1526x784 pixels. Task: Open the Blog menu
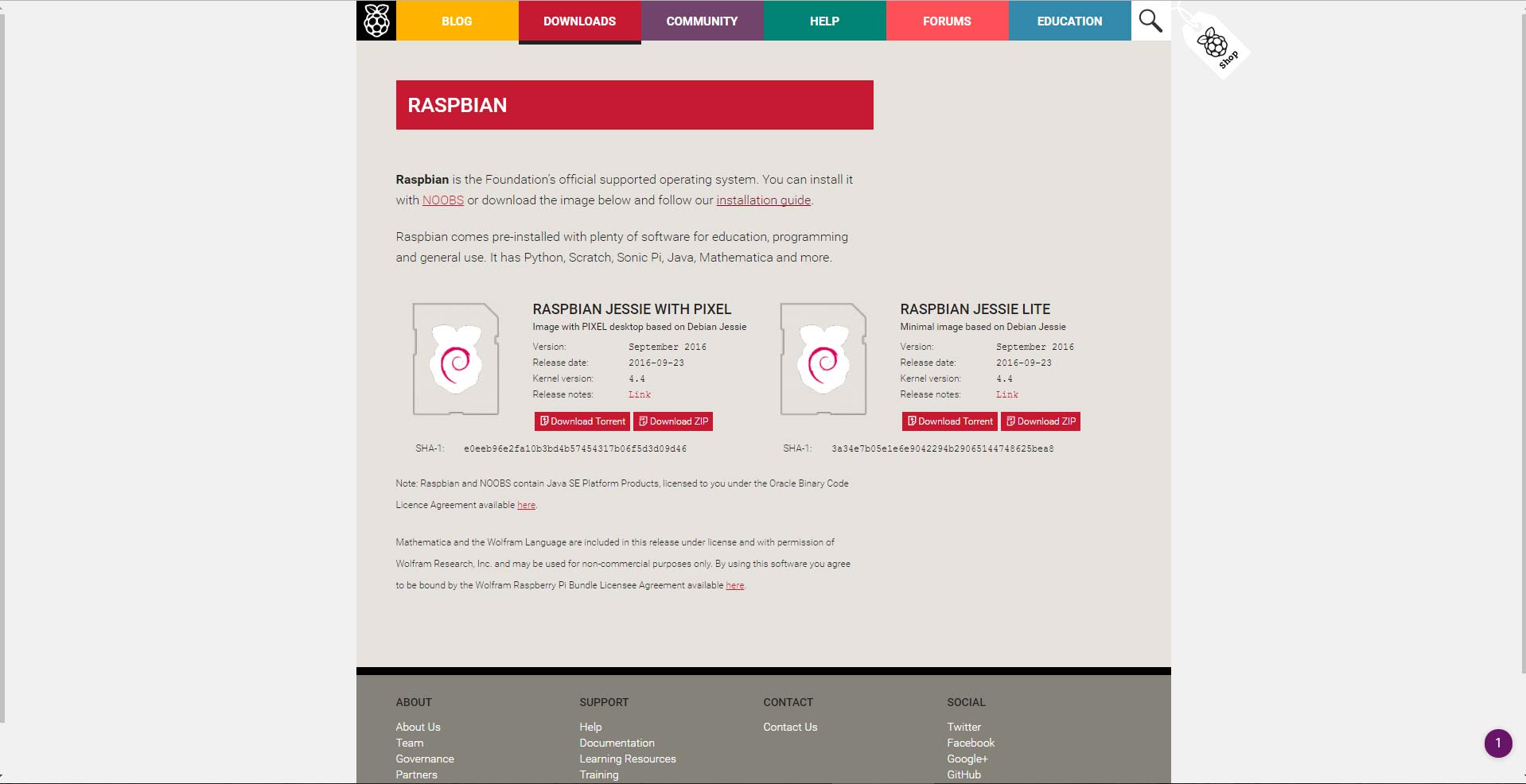coord(457,21)
